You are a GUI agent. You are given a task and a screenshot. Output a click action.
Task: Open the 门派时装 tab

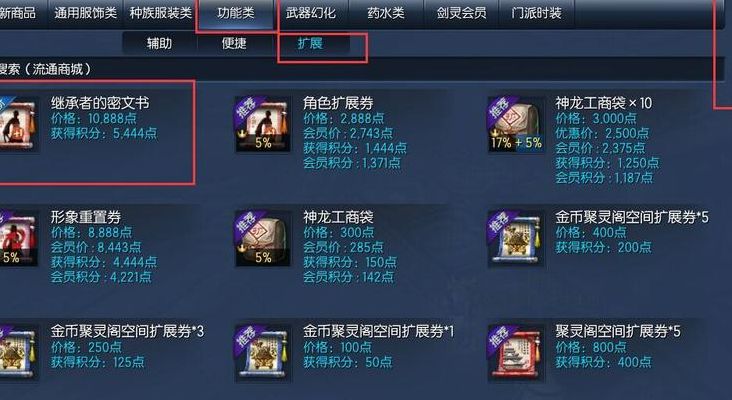pyautogui.click(x=536, y=13)
